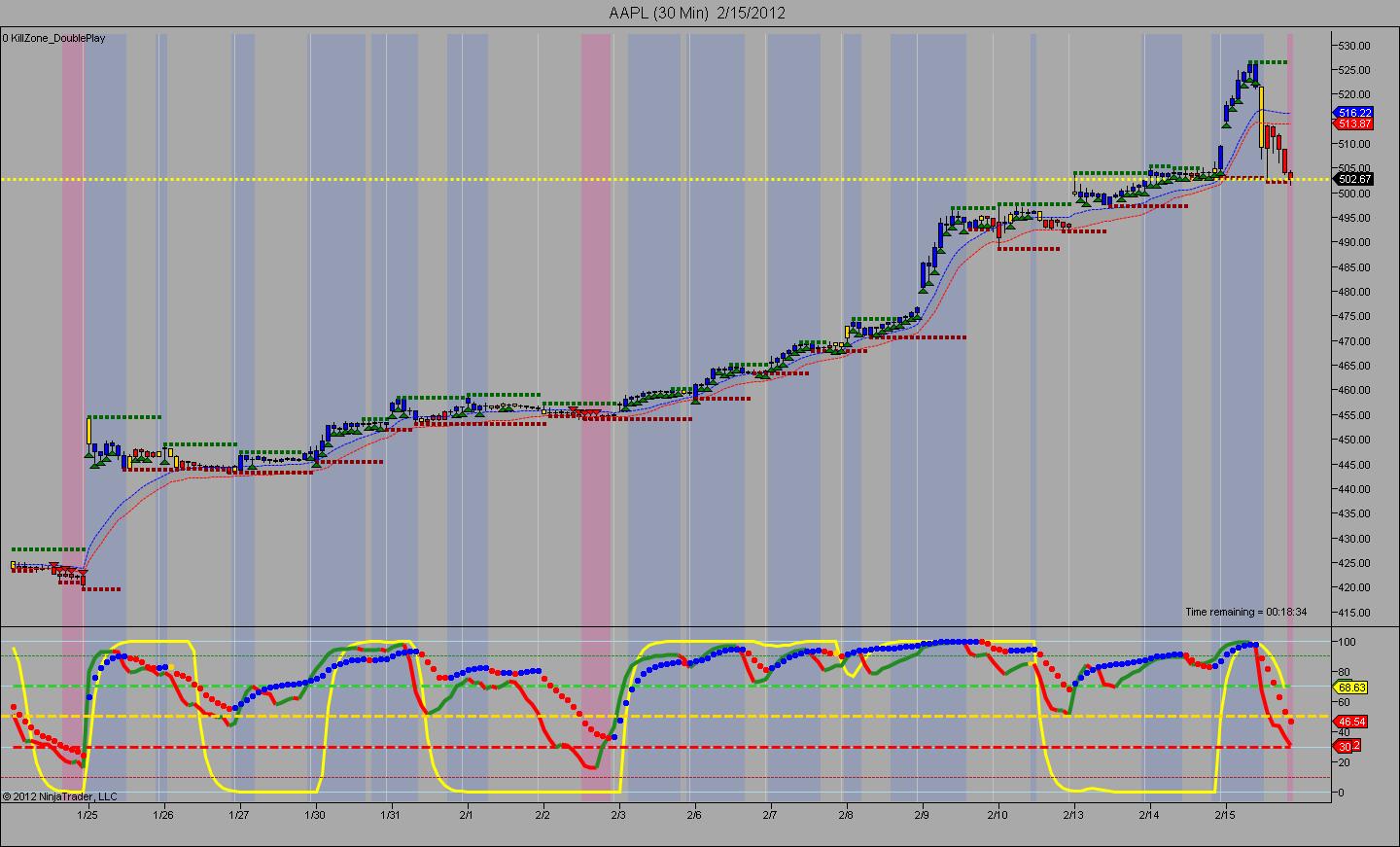The image size is (1400, 847).
Task: Click the 1/26 date label on time axis
Action: click(x=163, y=815)
